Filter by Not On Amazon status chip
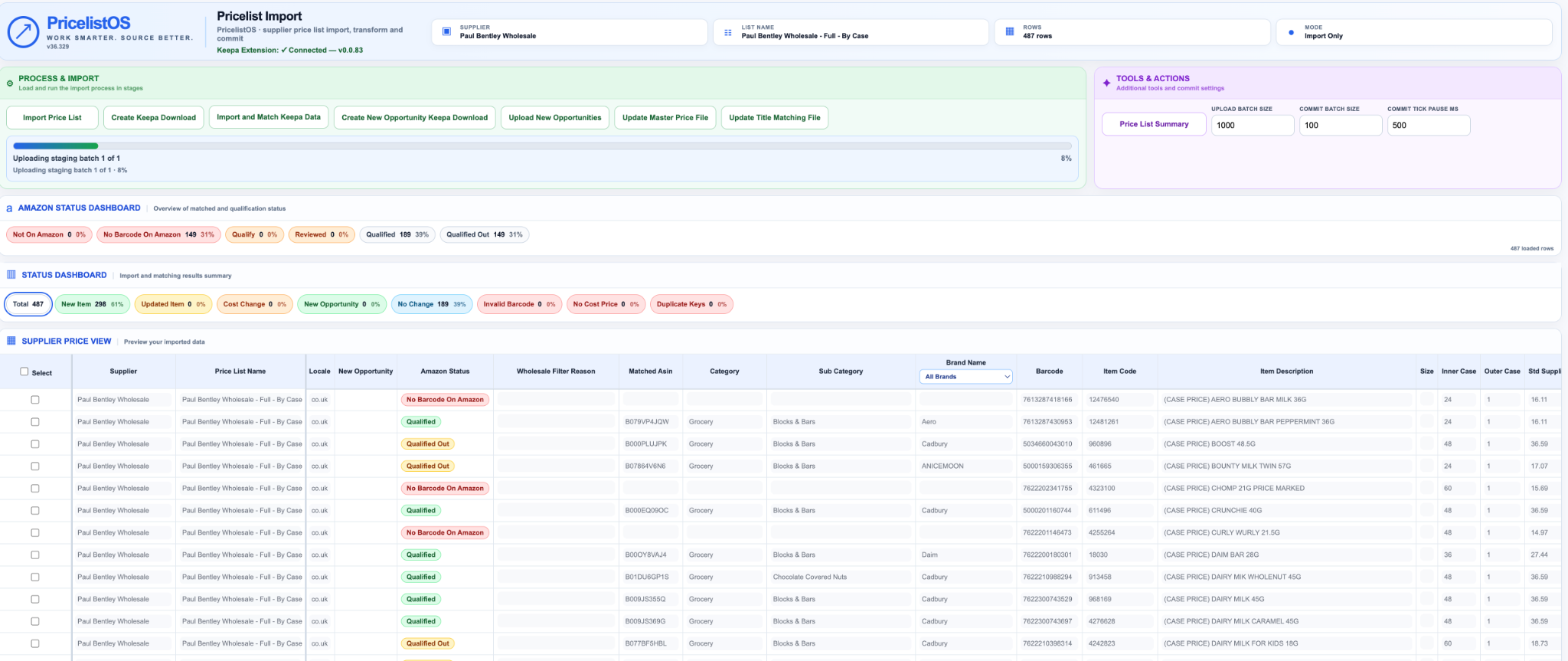Viewport: 1568px width, 661px height. [49, 235]
